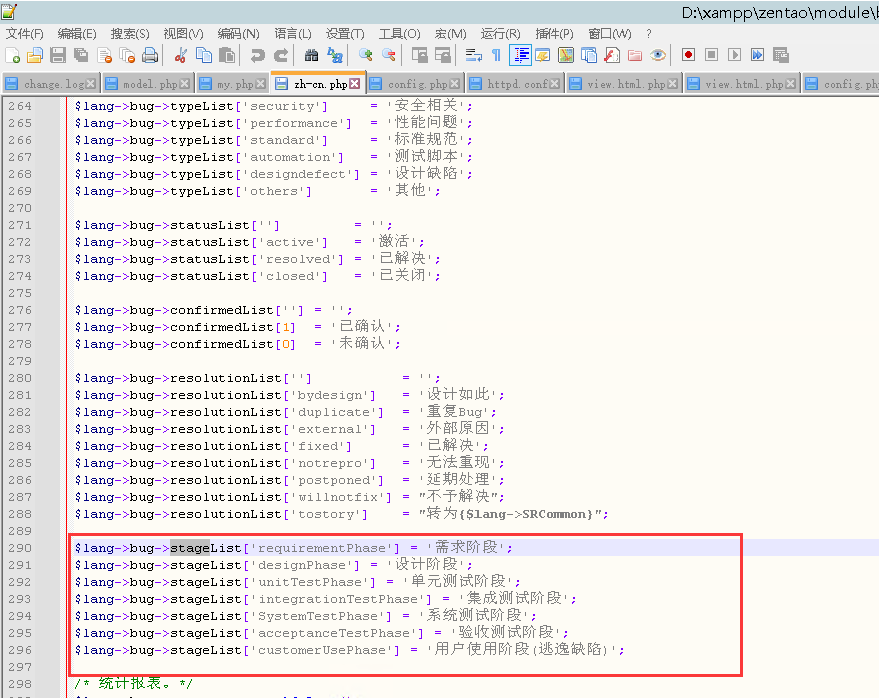879x698 pixels.
Task: Cut selection with the scissors icon
Action: pos(181,55)
